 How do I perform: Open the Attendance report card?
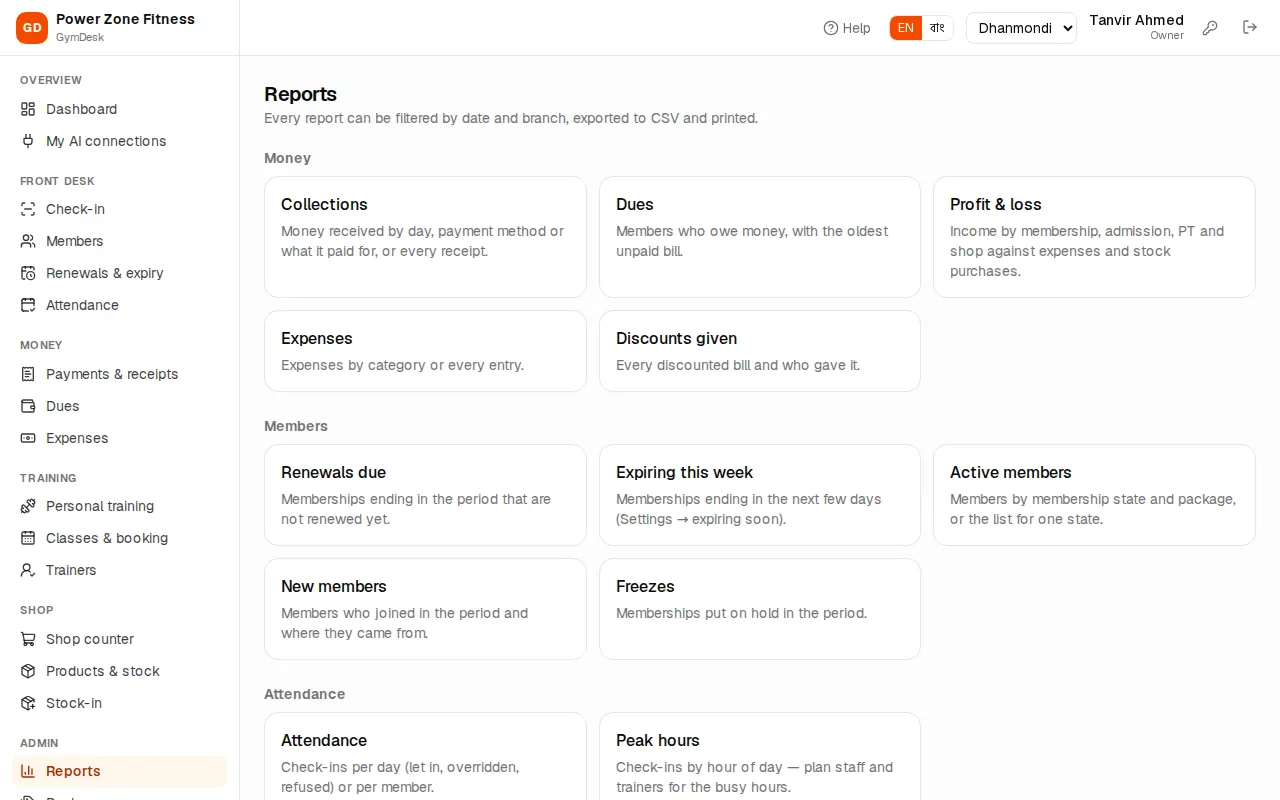(x=425, y=756)
